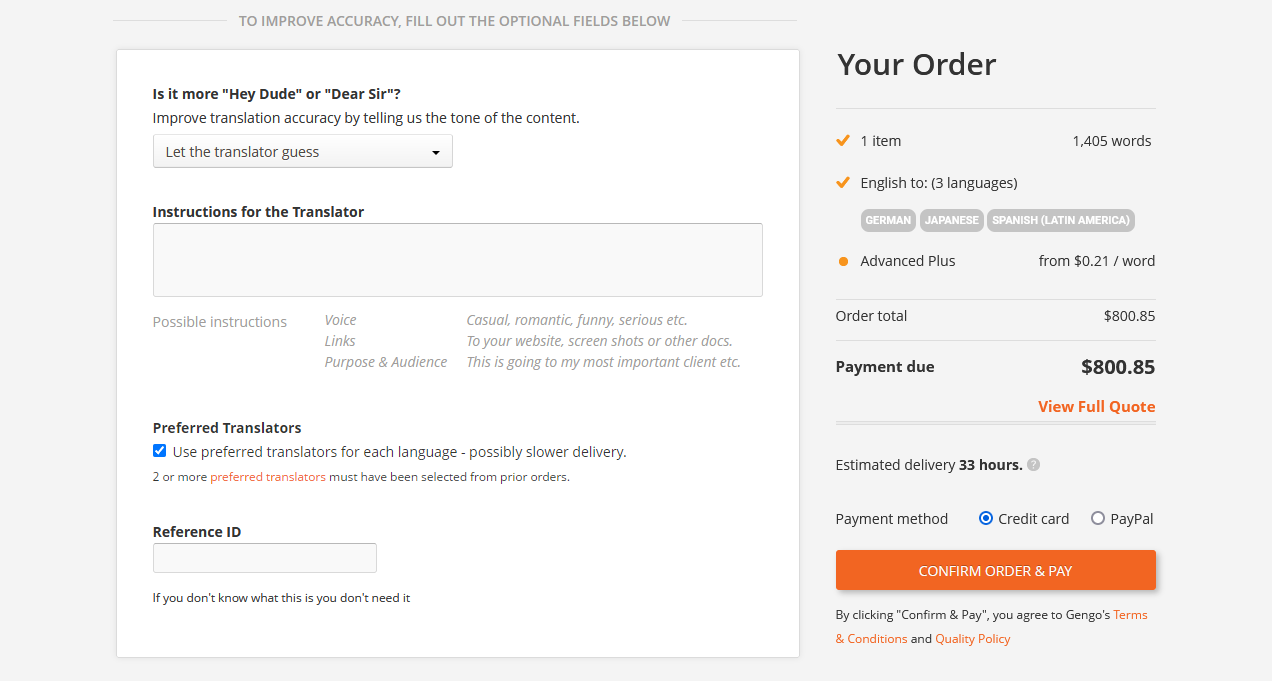Click inside Instructions for the Translator box
The height and width of the screenshot is (681, 1272).
pyautogui.click(x=458, y=260)
